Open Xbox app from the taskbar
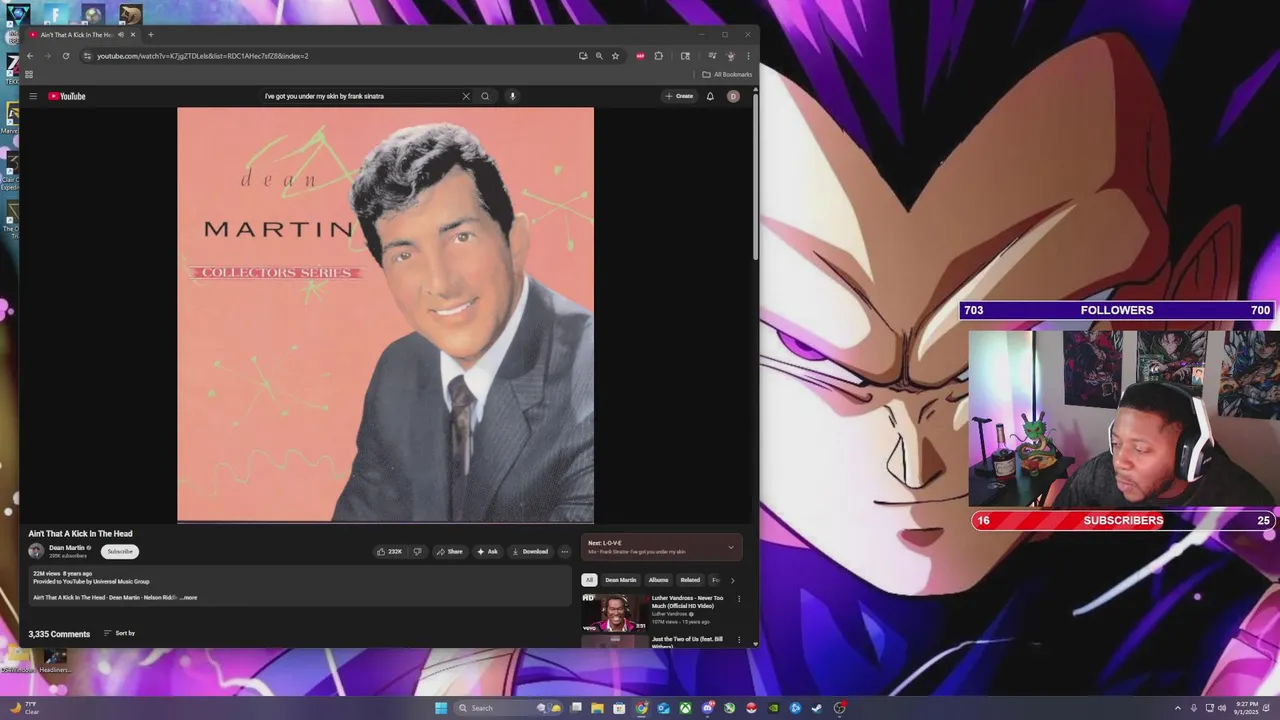 coord(685,708)
